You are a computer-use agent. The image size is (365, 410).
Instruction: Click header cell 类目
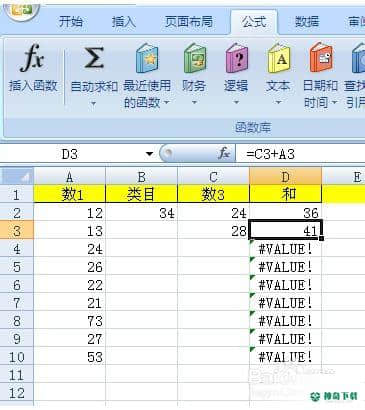pyautogui.click(x=141, y=194)
